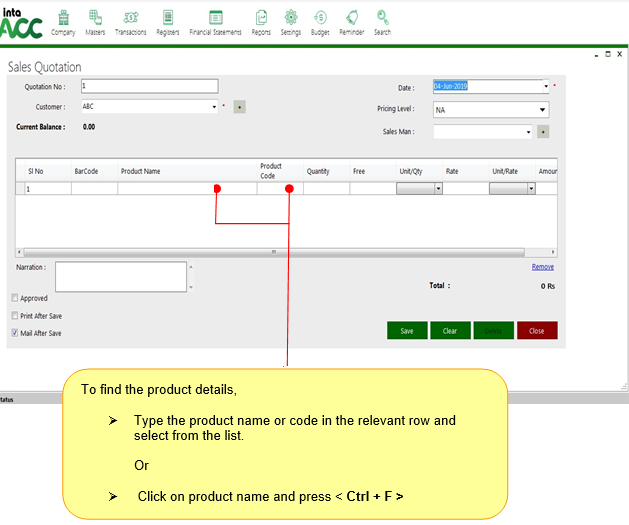Click the Budget toolbar icon
The image size is (629, 525).
point(320,18)
